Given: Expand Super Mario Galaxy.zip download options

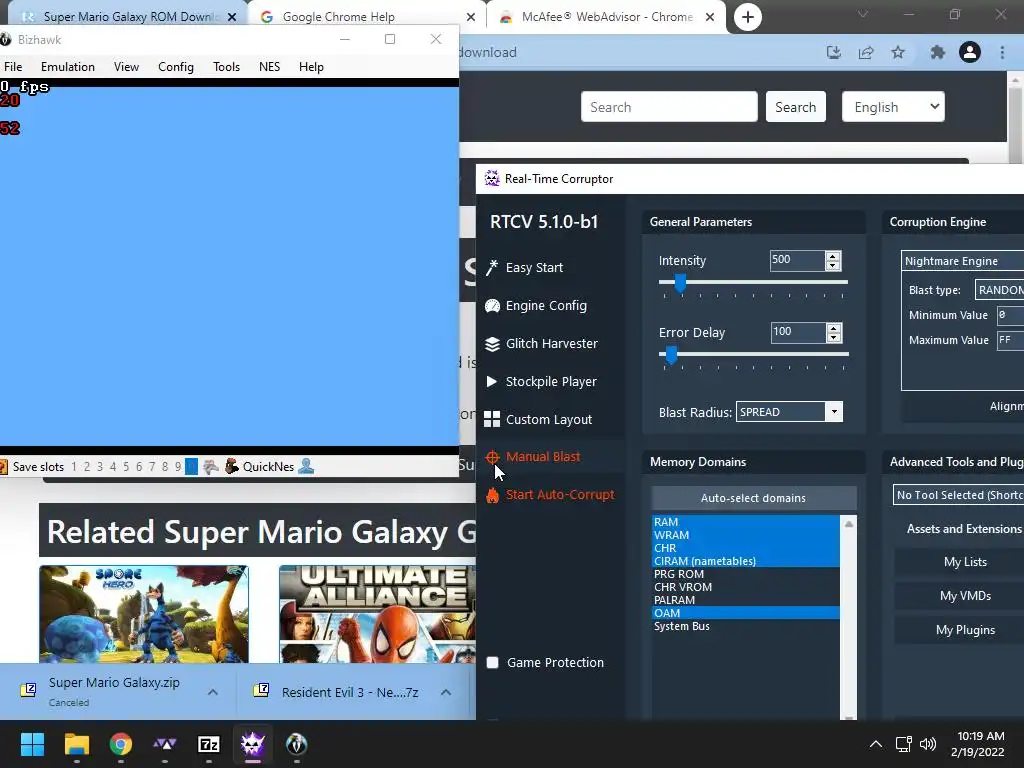Looking at the screenshot, I should pyautogui.click(x=213, y=692).
